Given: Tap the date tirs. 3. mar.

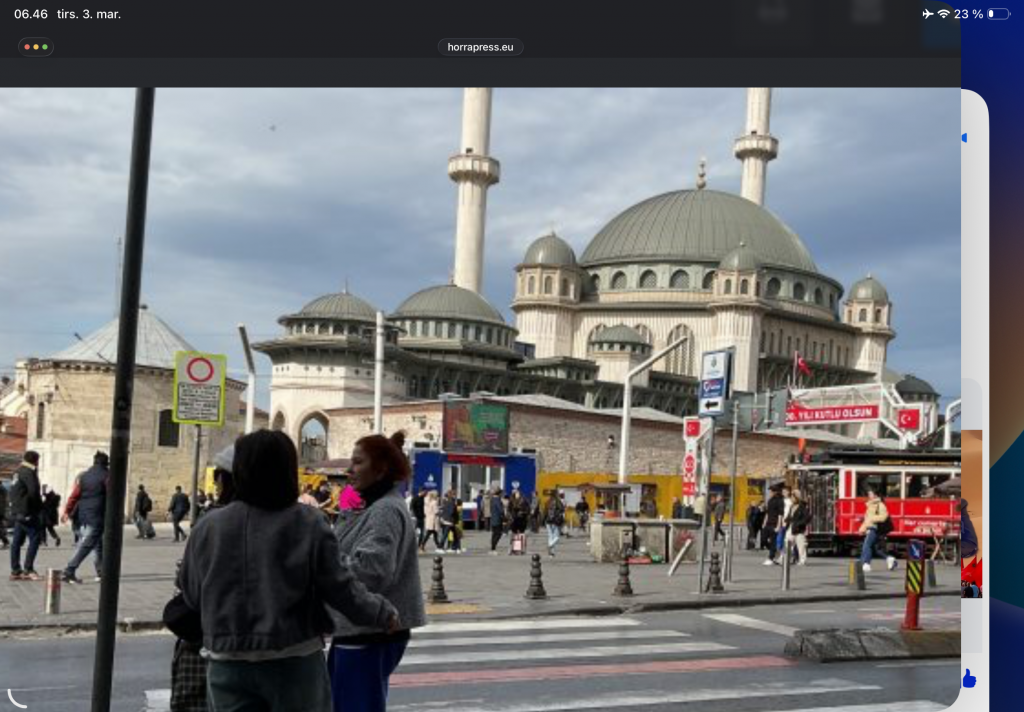Looking at the screenshot, I should click(89, 14).
